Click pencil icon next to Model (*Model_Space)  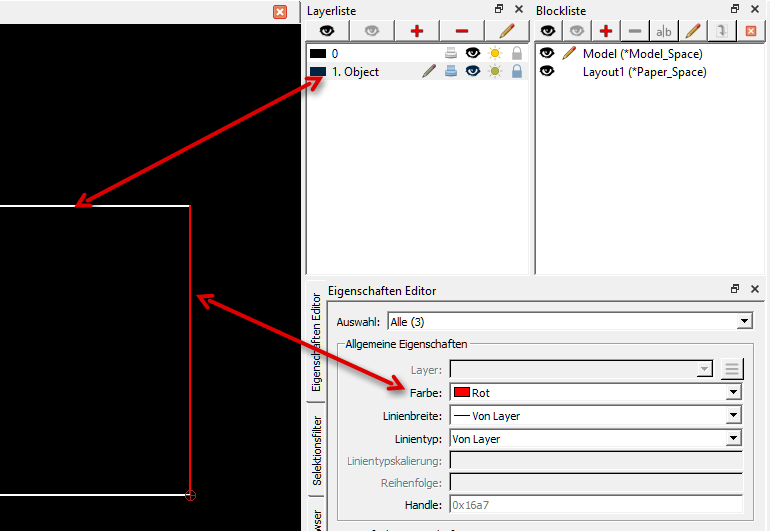click(569, 53)
